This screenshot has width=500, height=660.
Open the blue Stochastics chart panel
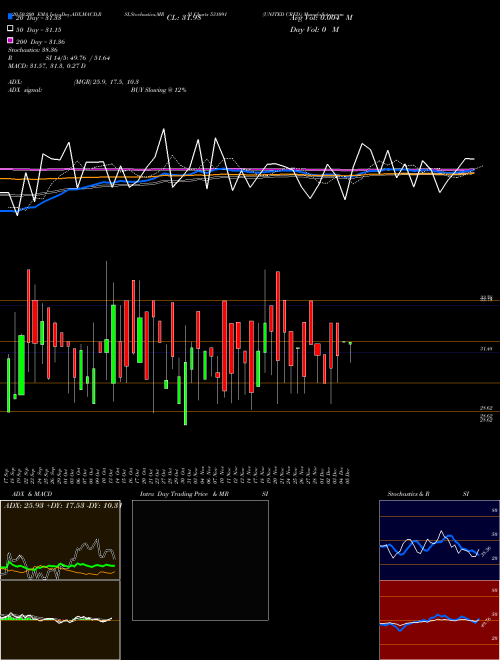(x=439, y=540)
